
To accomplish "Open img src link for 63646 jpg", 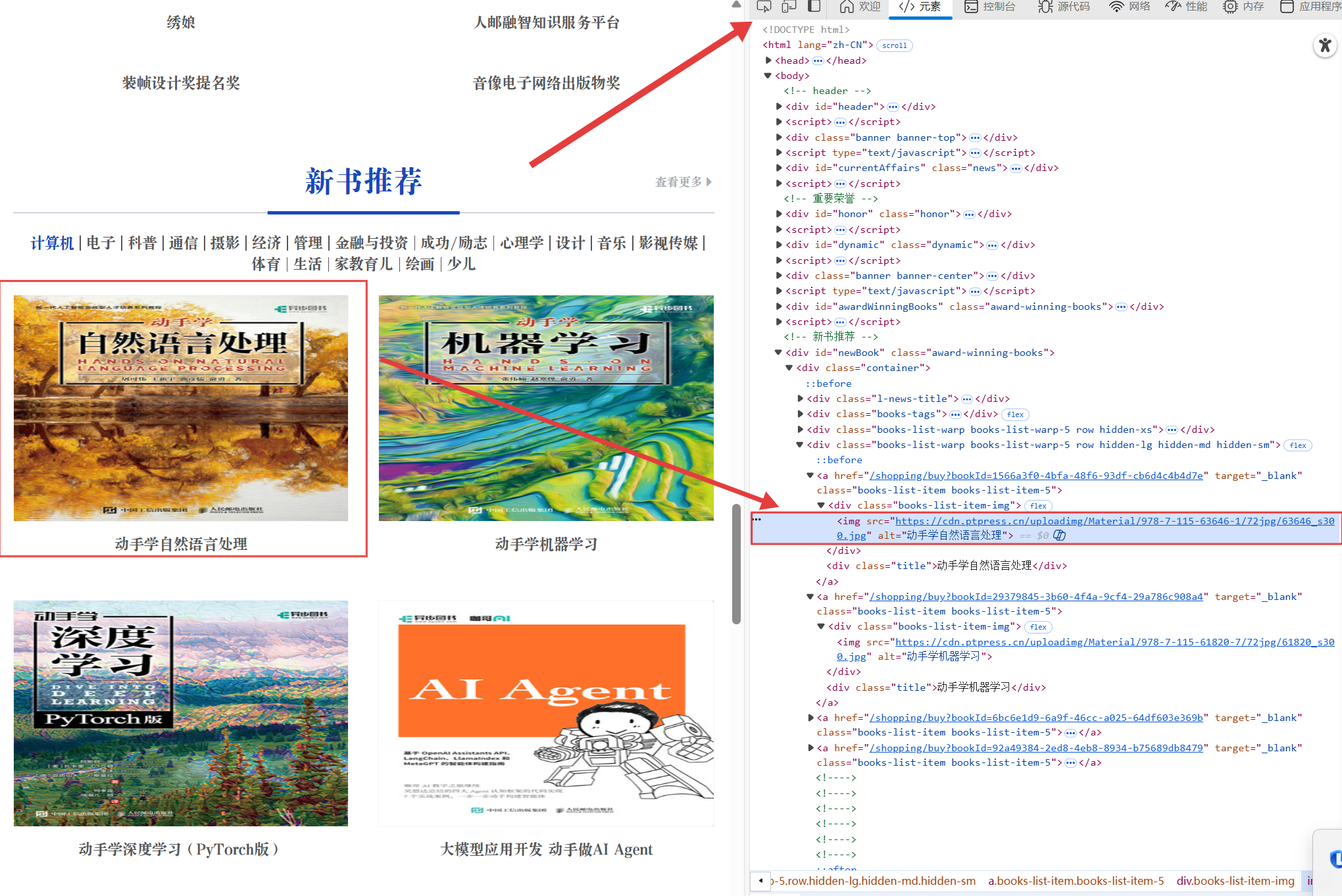I will 1085,528.
